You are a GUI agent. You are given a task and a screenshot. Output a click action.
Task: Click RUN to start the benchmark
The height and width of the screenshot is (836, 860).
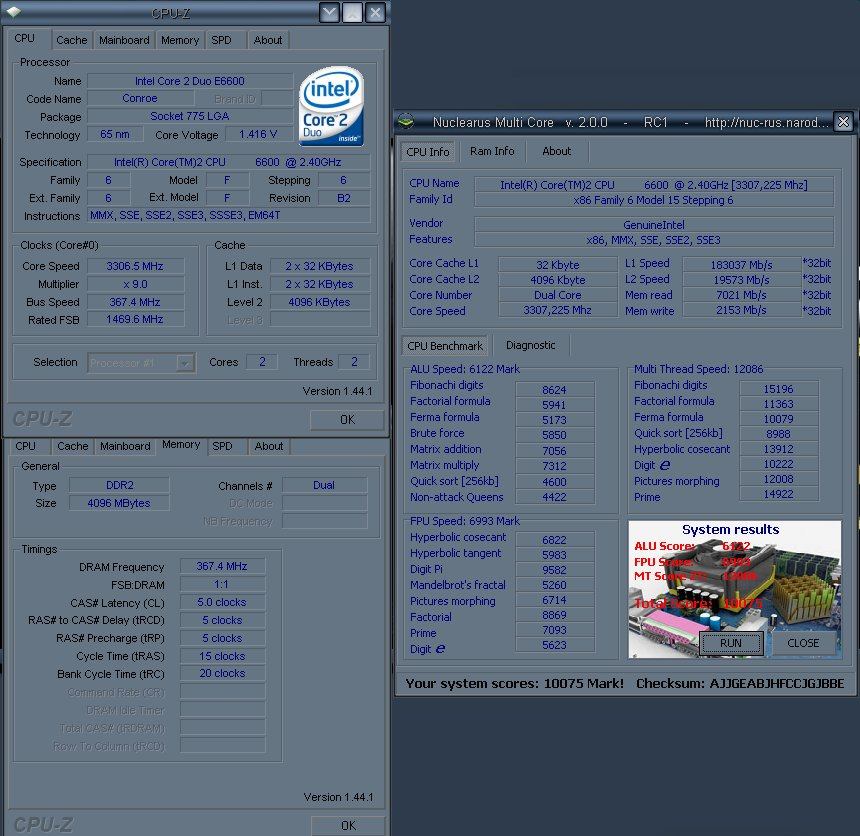click(731, 643)
